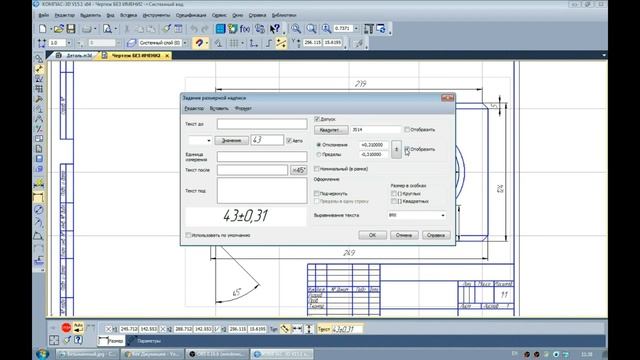Open the Инструменты menu
The image size is (640, 360).
pos(156,15)
